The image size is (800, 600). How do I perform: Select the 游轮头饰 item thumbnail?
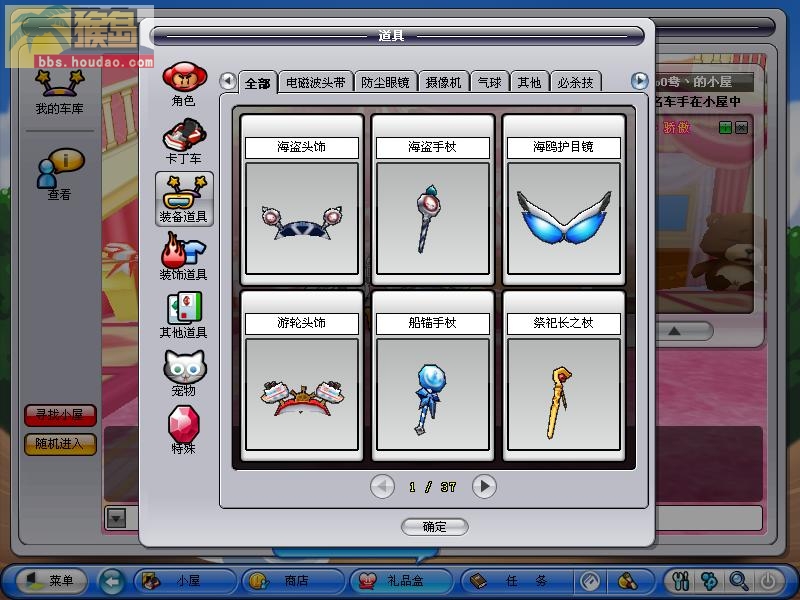(x=302, y=394)
